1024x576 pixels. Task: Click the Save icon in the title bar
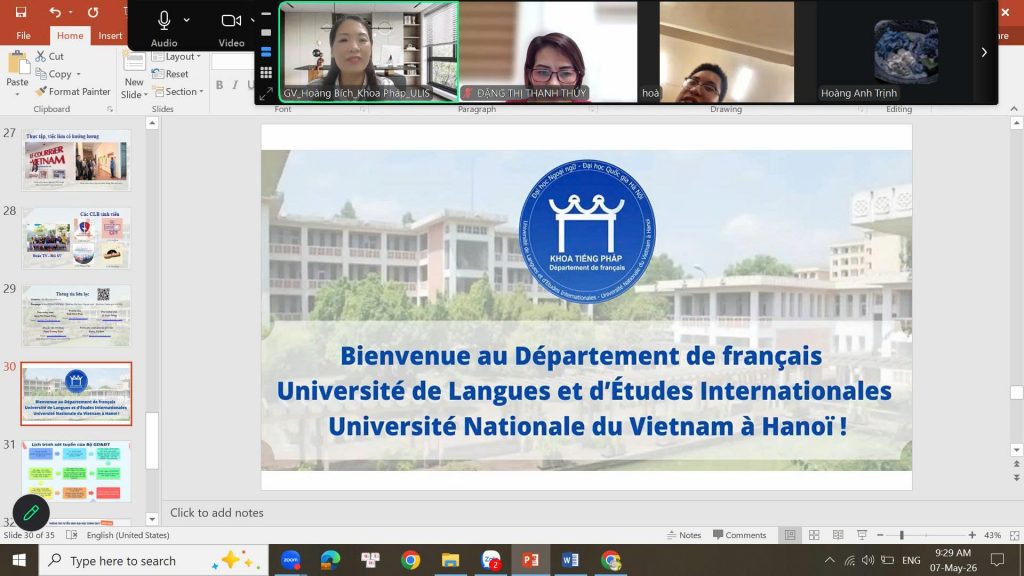[21, 12]
